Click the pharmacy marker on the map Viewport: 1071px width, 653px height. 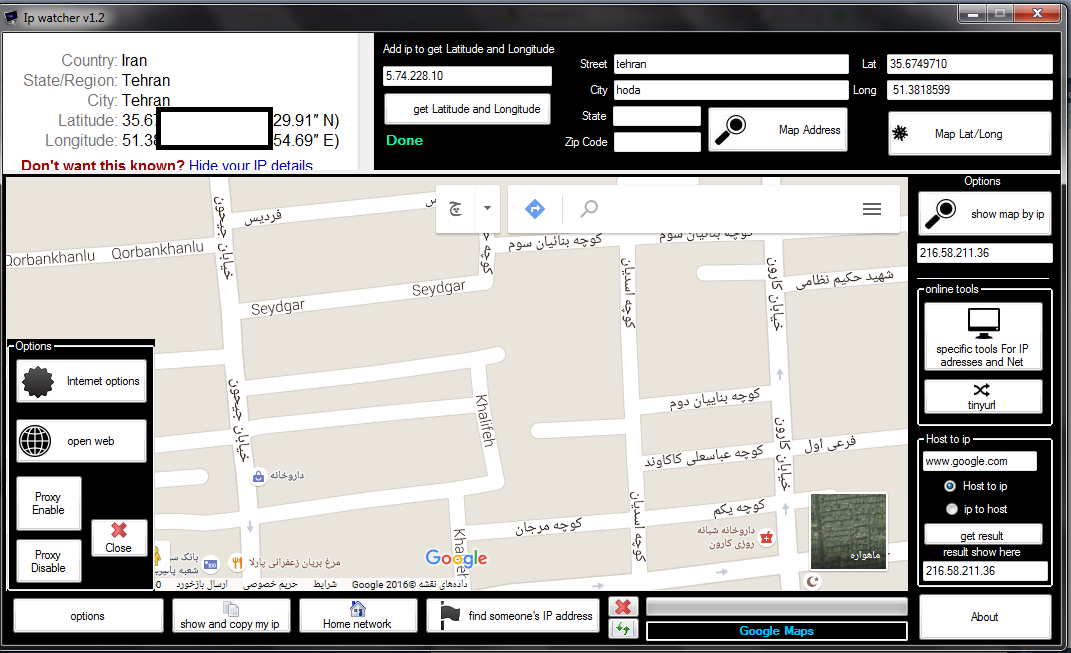click(x=259, y=477)
